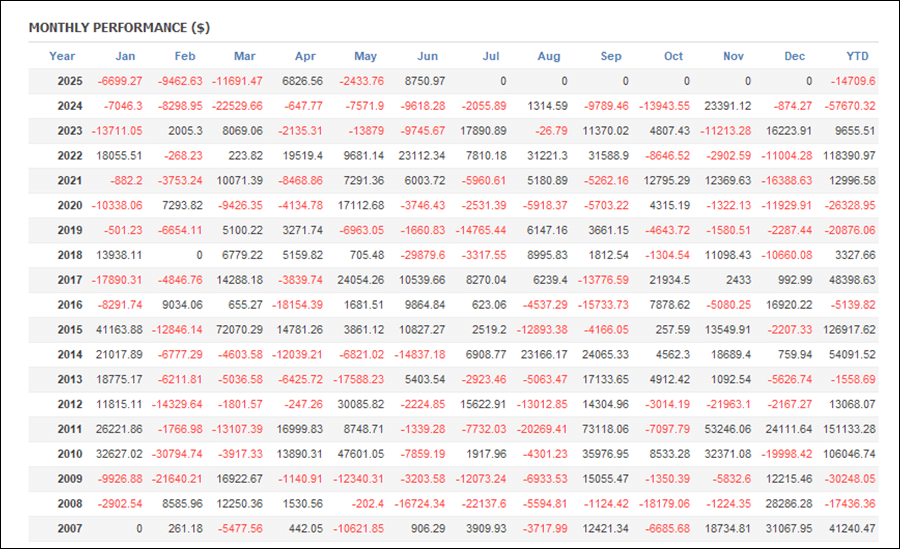Select the 2024 November value 23391.12
The image size is (900, 549).
pyautogui.click(x=728, y=106)
